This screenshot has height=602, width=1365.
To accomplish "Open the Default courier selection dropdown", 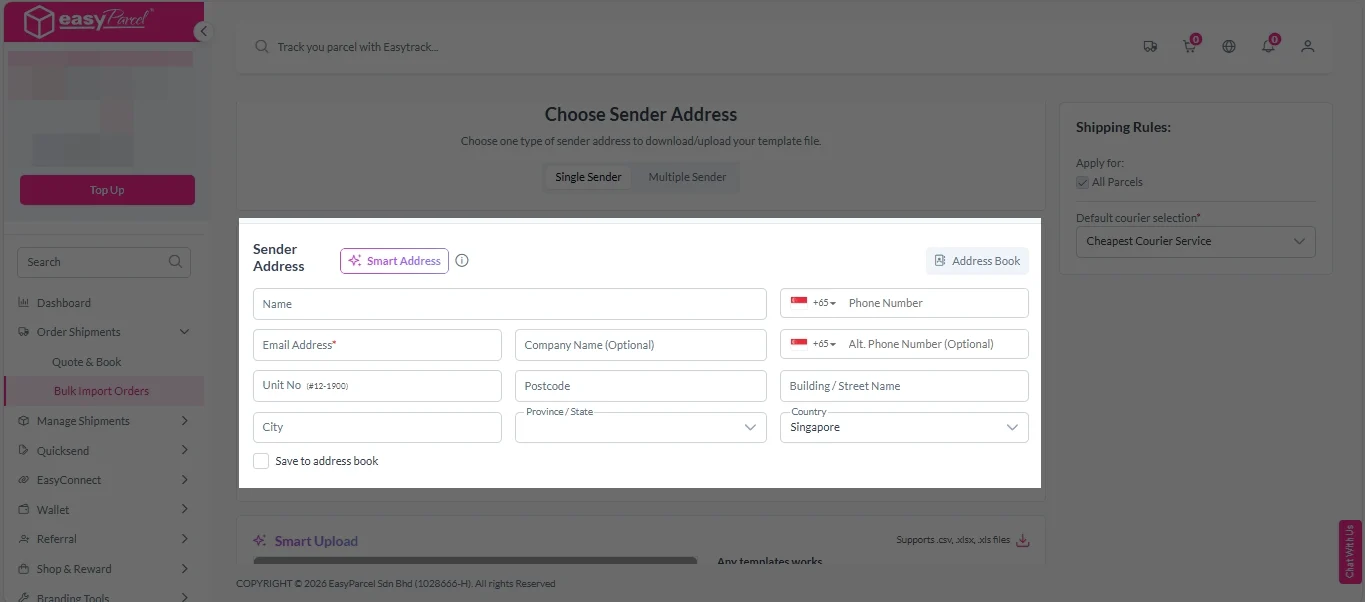I will point(1195,241).
